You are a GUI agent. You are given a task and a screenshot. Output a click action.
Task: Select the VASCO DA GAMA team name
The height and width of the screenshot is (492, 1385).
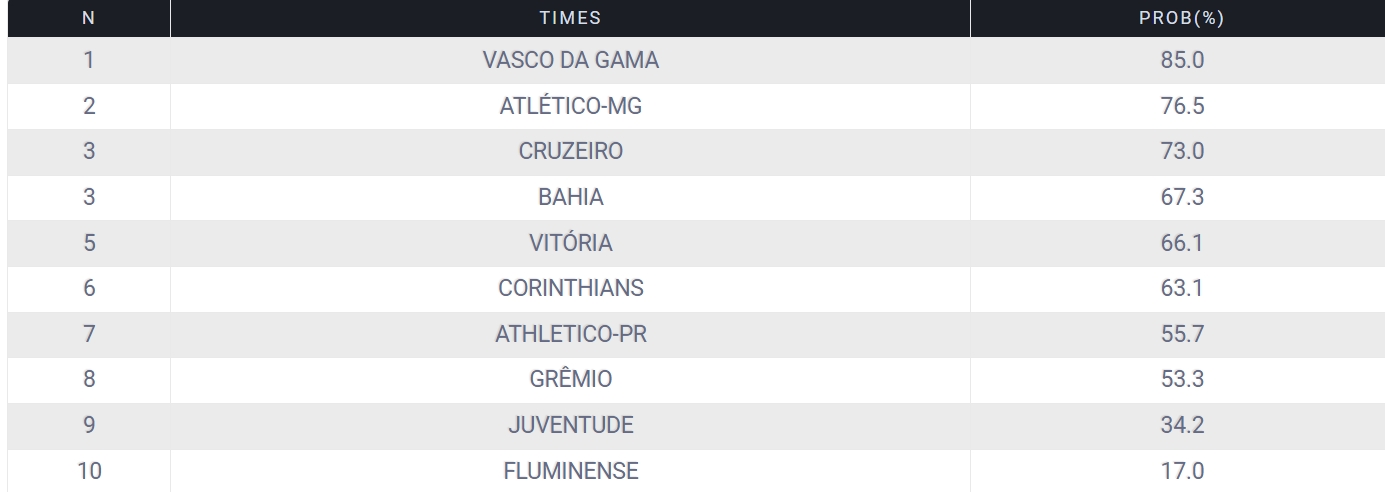tap(570, 60)
